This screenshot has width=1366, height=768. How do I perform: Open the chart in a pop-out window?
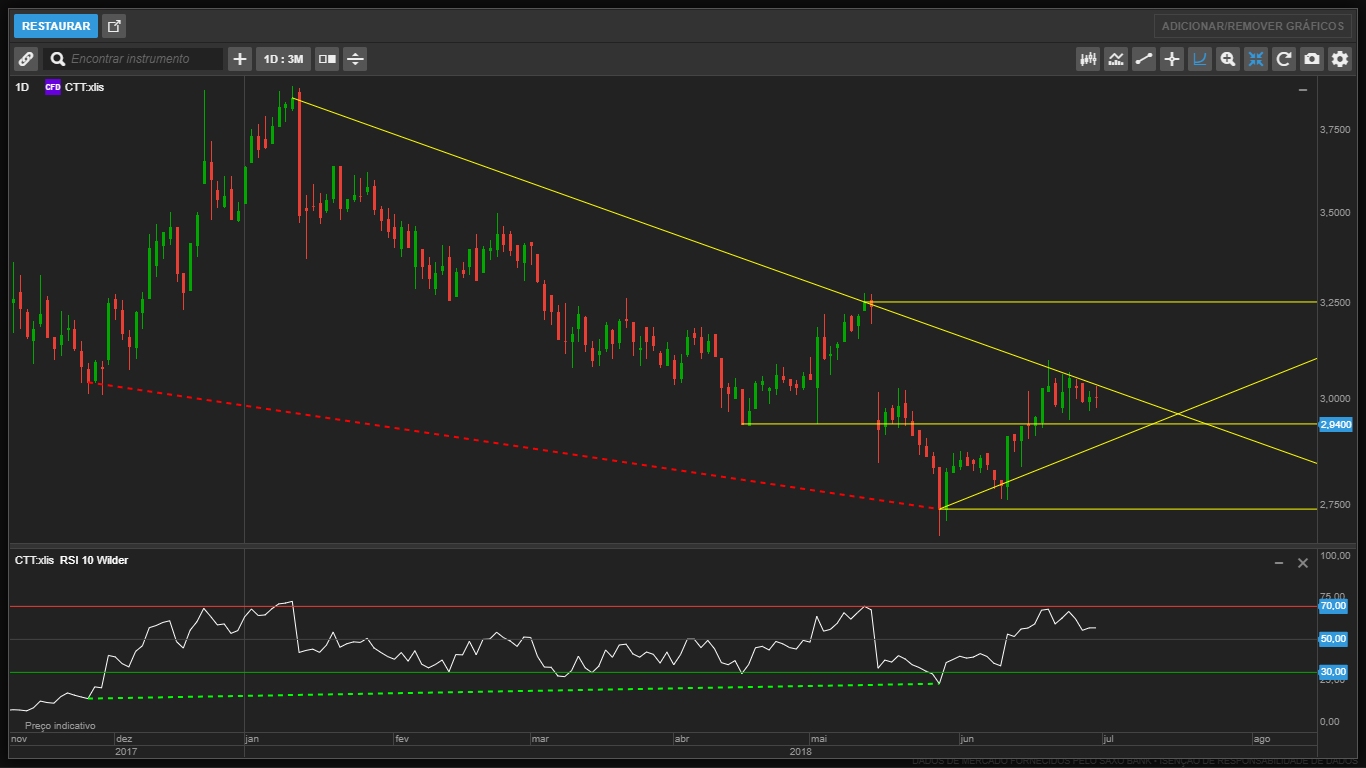coord(114,26)
